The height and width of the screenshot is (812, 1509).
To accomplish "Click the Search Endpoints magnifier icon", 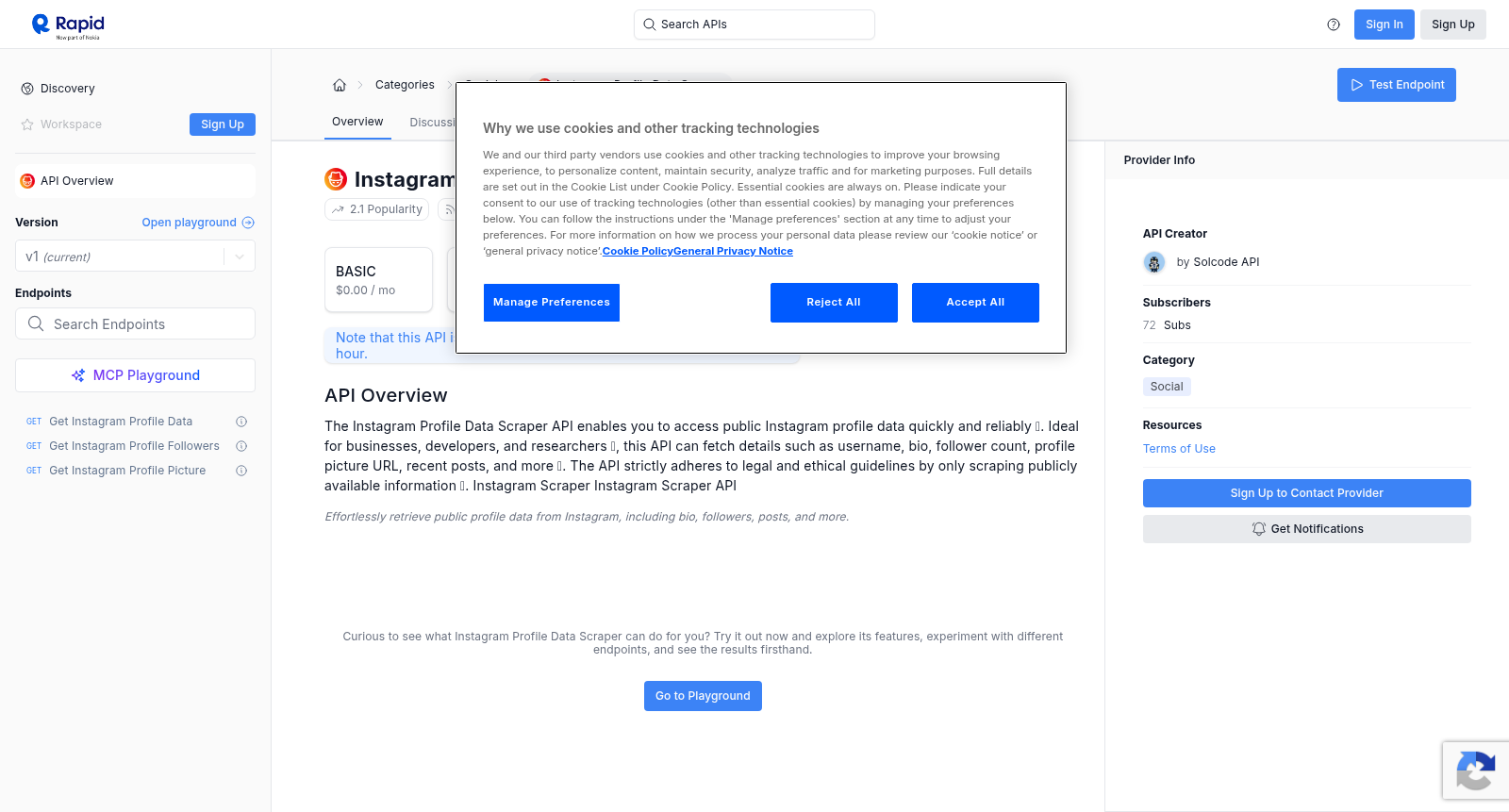I will [36, 323].
